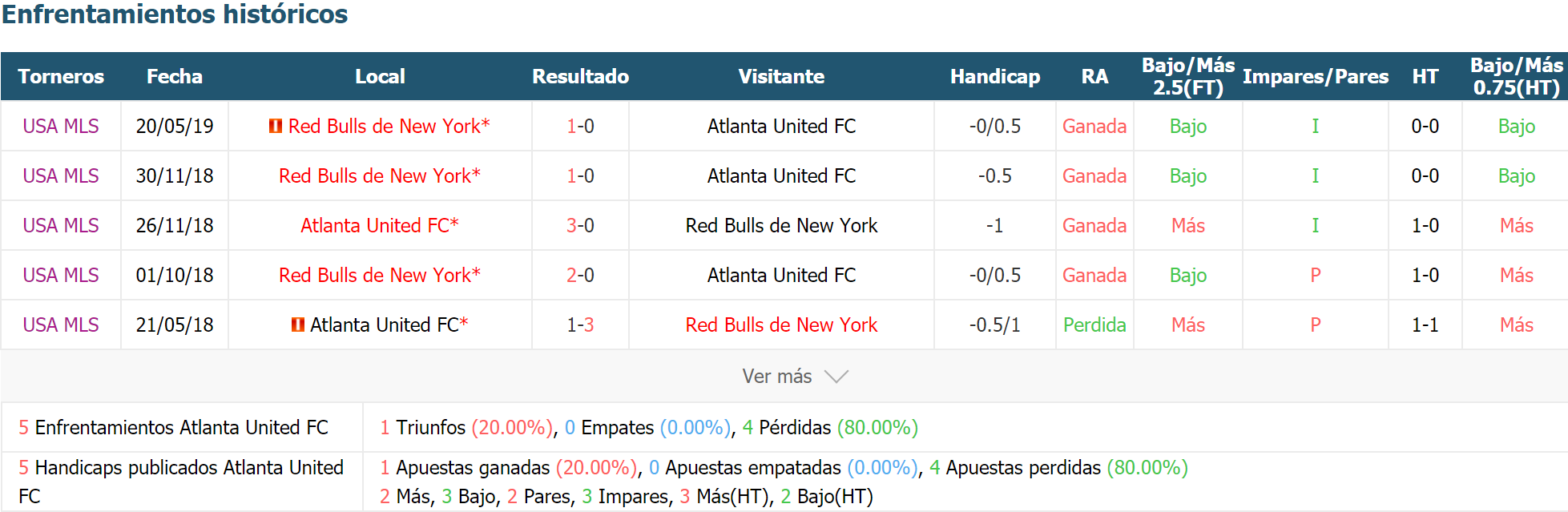This screenshot has width=1568, height=512.
Task: Open the 3-0 match result
Action: (580, 225)
